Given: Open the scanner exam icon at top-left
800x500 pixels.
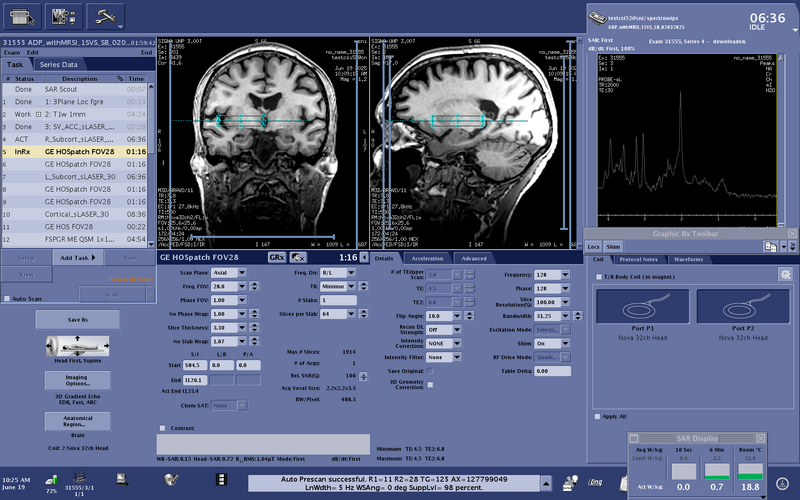Looking at the screenshot, I should [22, 17].
